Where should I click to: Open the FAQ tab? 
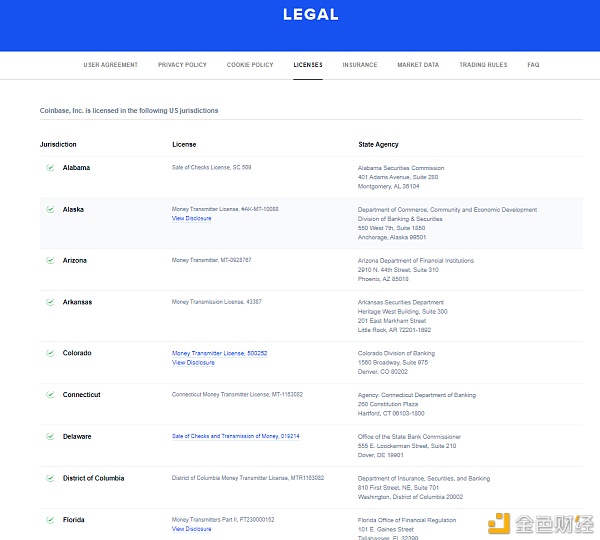click(x=533, y=65)
